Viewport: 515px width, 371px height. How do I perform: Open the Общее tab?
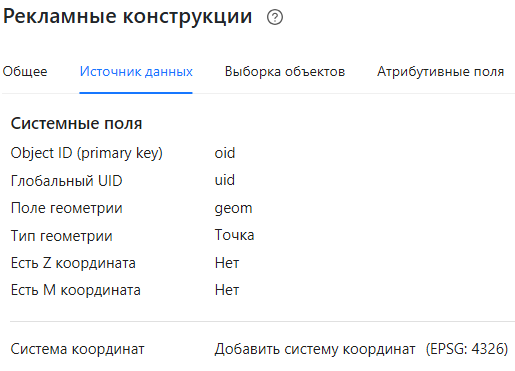click(25, 72)
